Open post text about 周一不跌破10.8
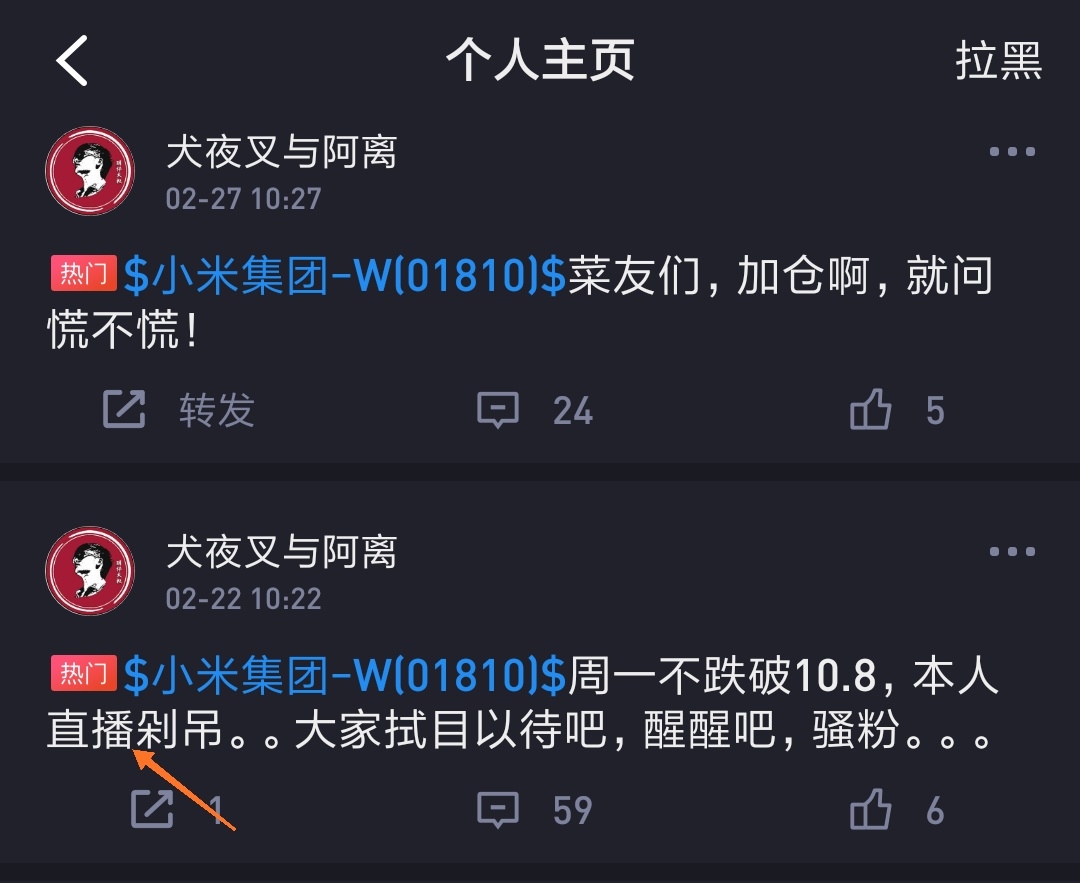 pyautogui.click(x=523, y=702)
